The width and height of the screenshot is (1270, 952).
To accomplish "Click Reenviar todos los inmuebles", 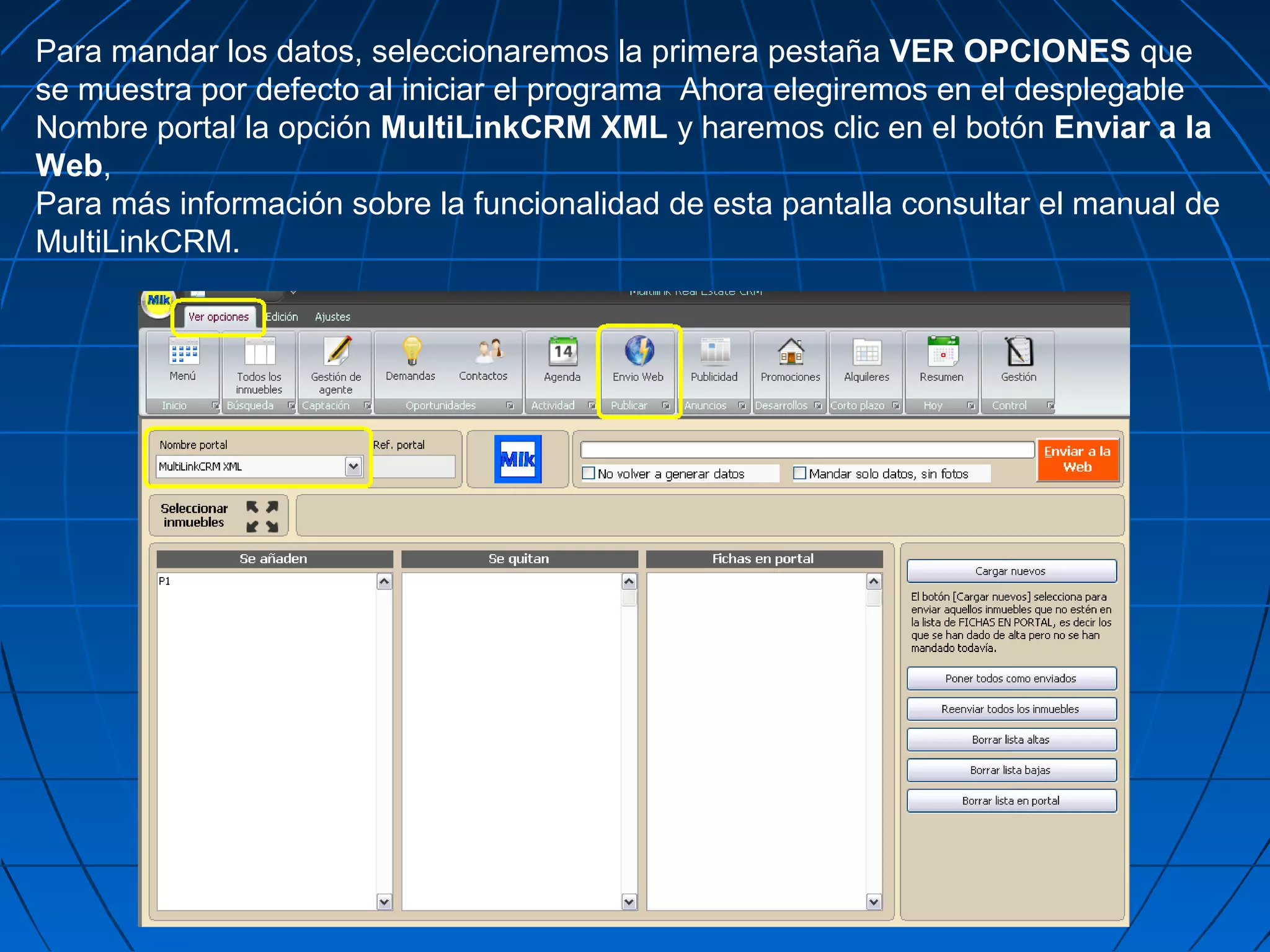I will [1011, 709].
